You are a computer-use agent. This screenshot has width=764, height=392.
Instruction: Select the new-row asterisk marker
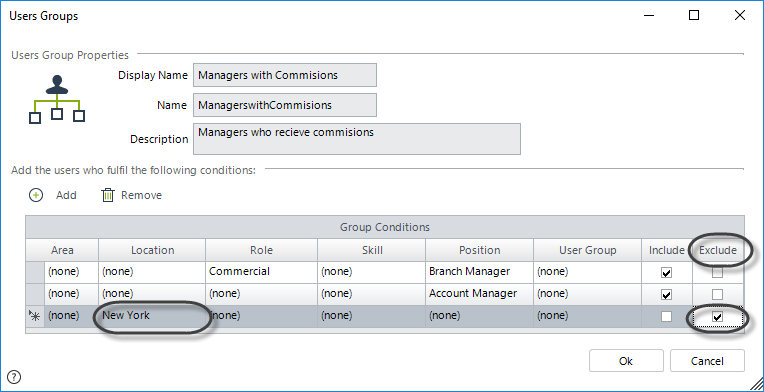pyautogui.click(x=35, y=317)
